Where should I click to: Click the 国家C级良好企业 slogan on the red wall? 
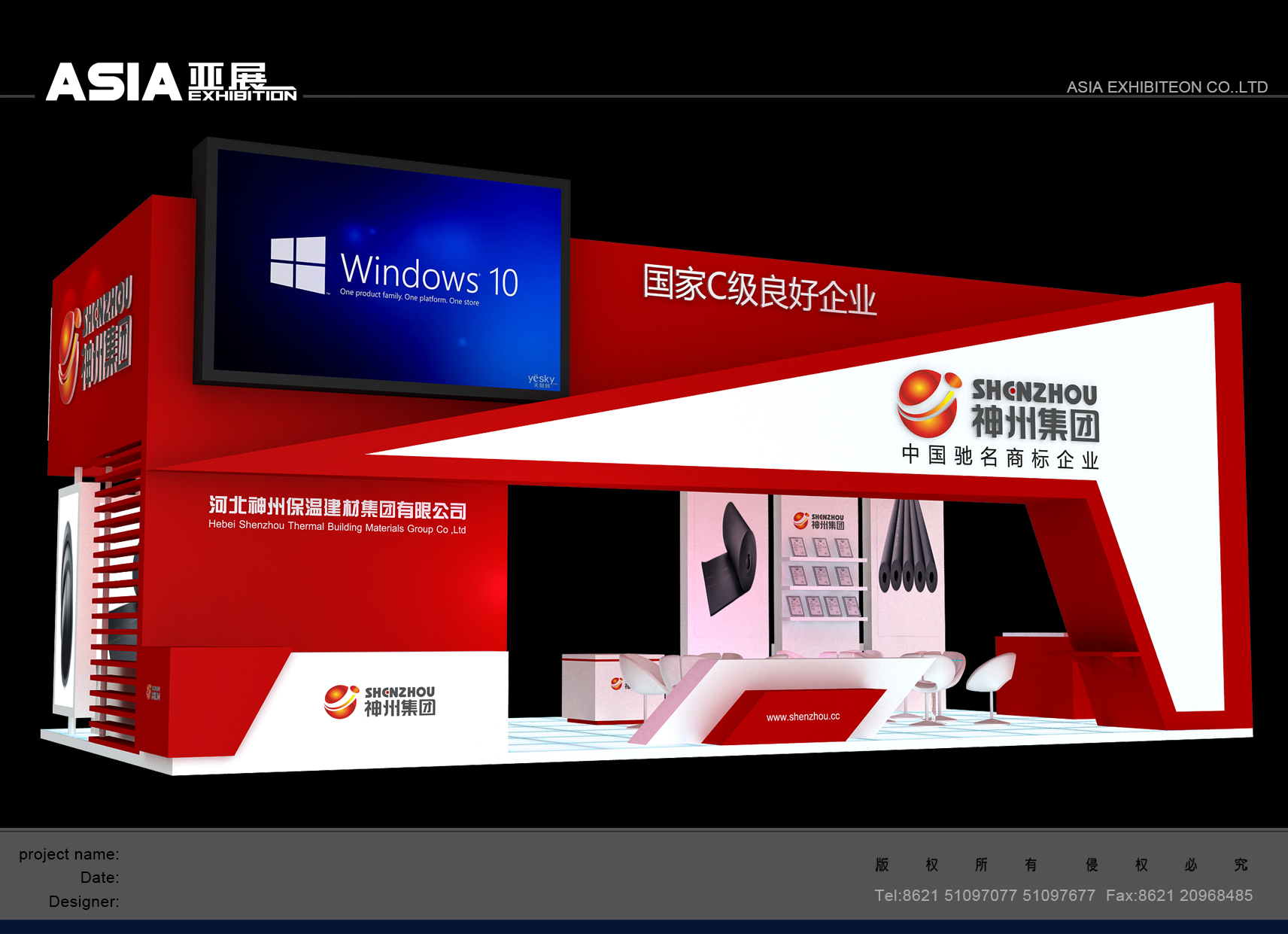pyautogui.click(x=759, y=288)
